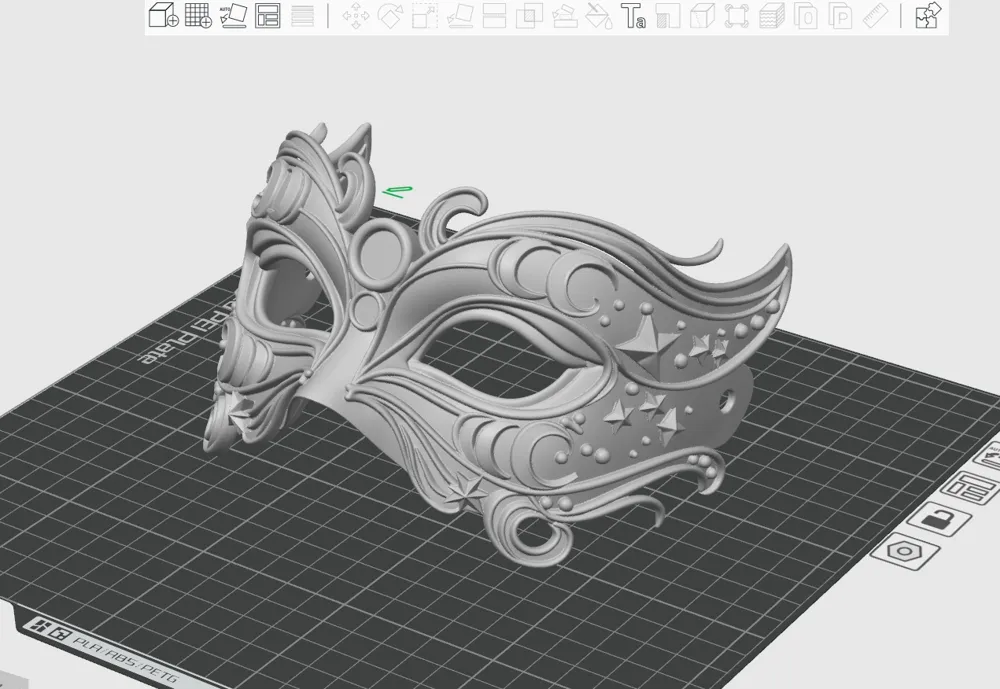This screenshot has width=1000, height=689.
Task: Toggle the plate lock icon
Action: coord(939,519)
